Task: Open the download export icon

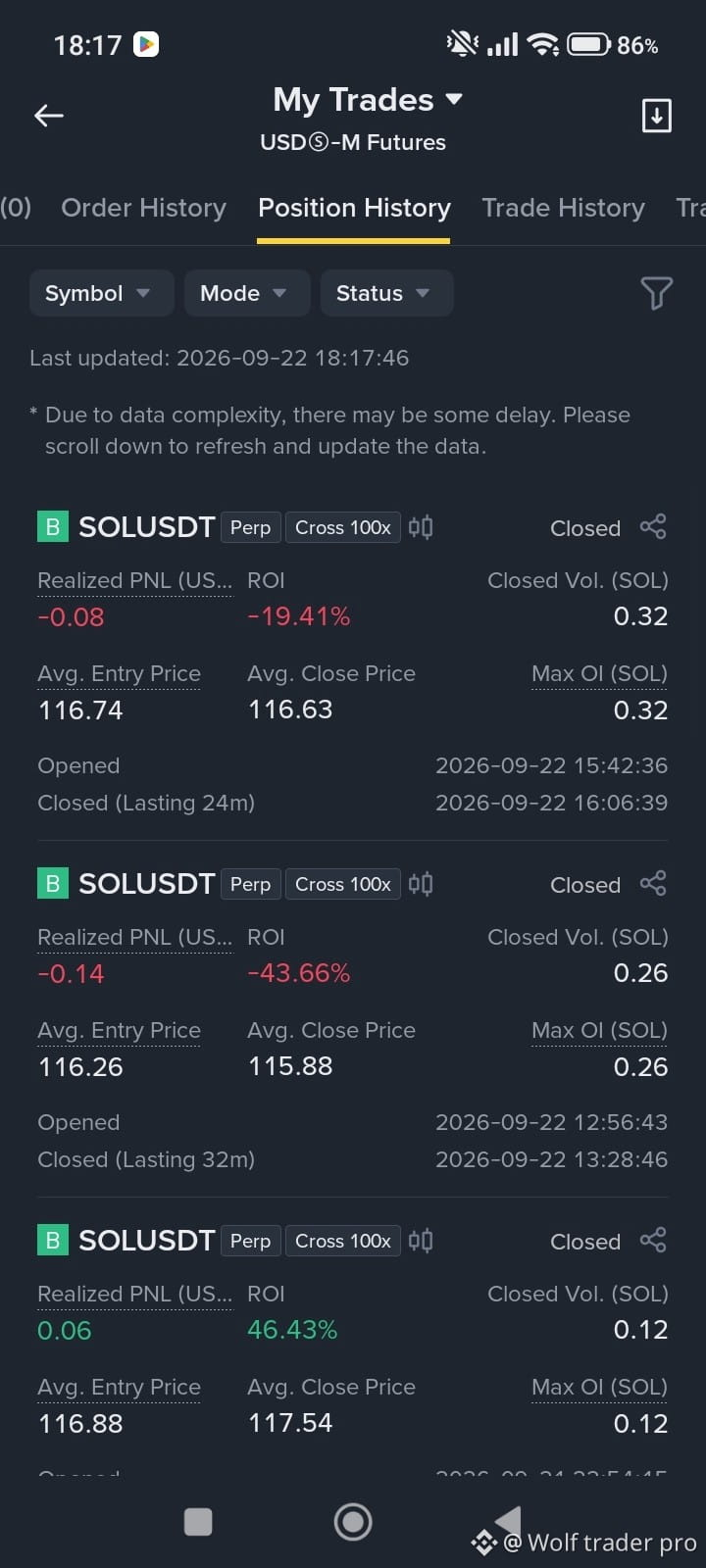Action: point(656,116)
